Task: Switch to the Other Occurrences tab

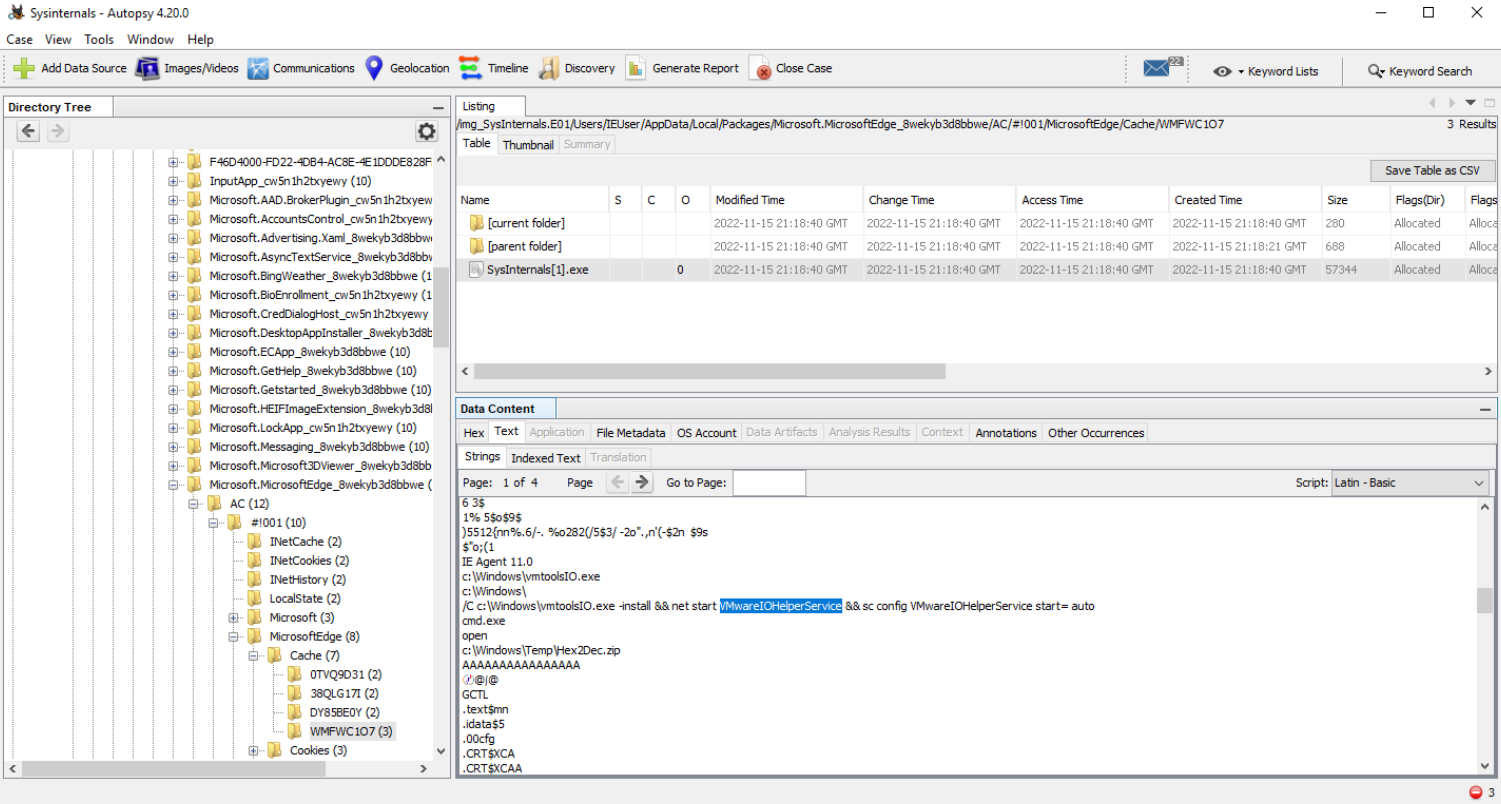Action: [1096, 432]
